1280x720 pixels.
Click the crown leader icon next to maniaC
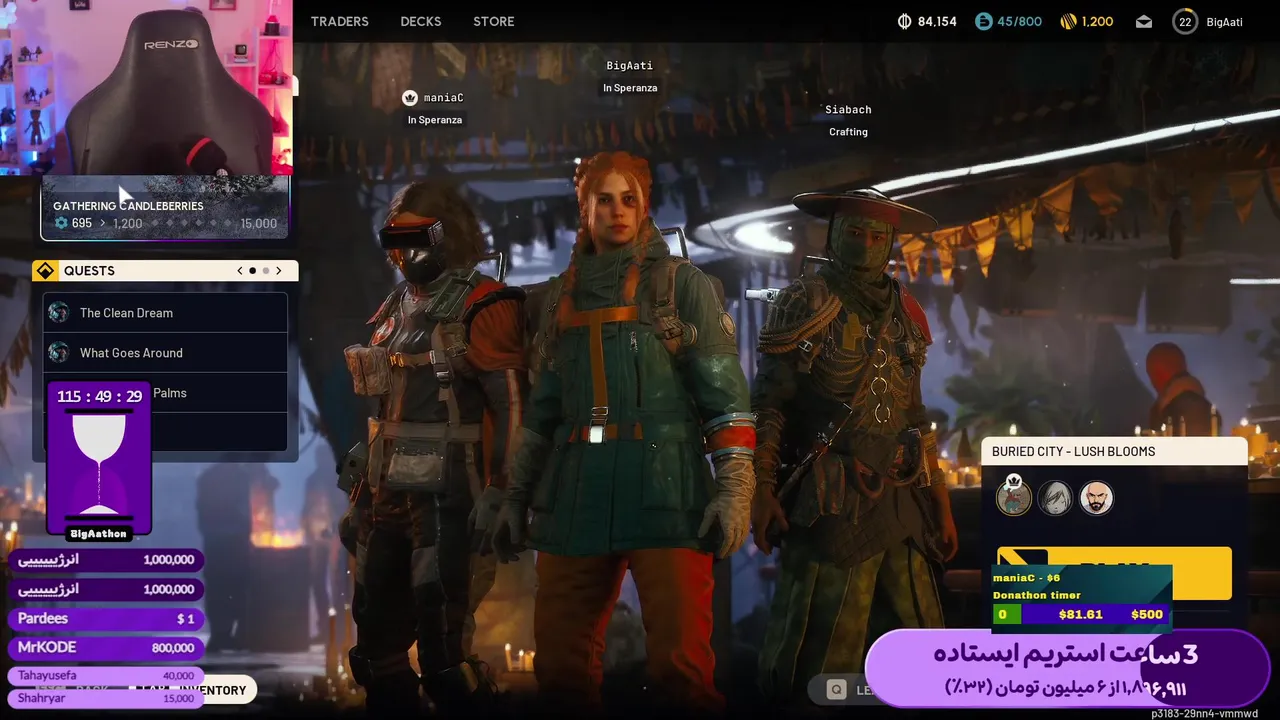point(409,98)
